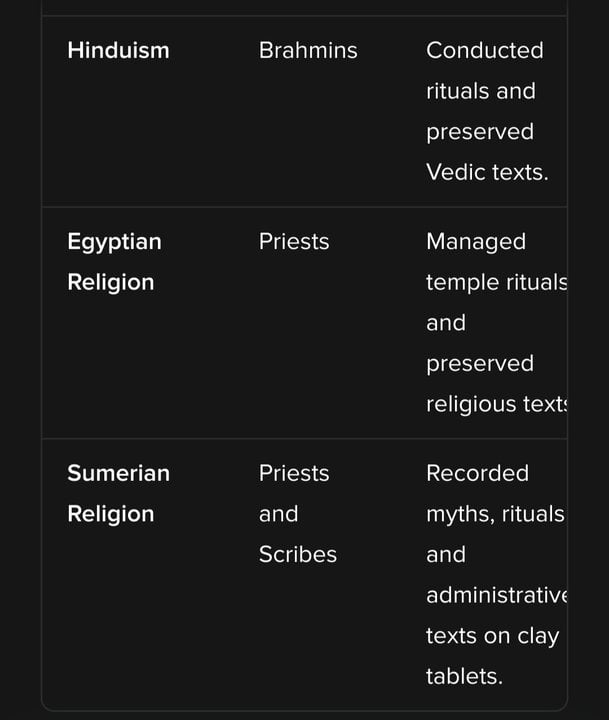Click the word 'Scribes' in Sumerian row
The height and width of the screenshot is (720, 609).
pyautogui.click(x=298, y=555)
